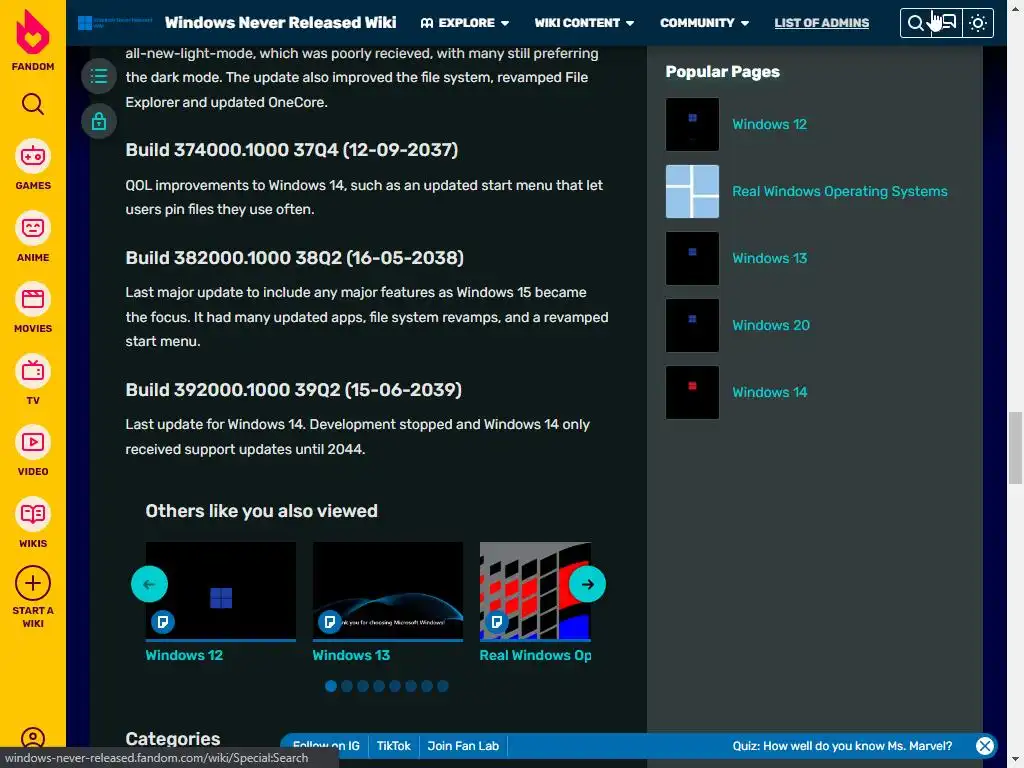Screen dimensions: 1024x768
Task: Open the Discuss speech bubble icon
Action: tap(947, 23)
